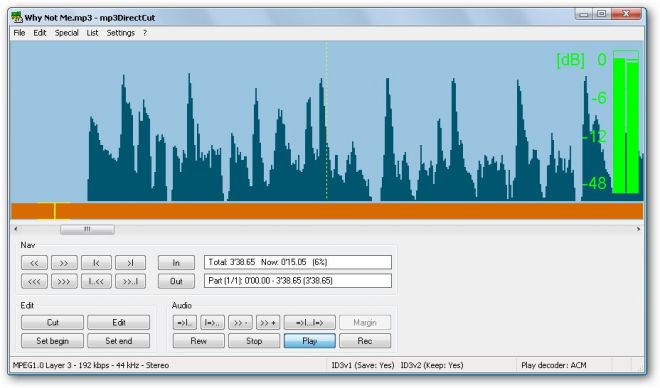Jump to end with >| button
The height and width of the screenshot is (388, 660).
130,263
